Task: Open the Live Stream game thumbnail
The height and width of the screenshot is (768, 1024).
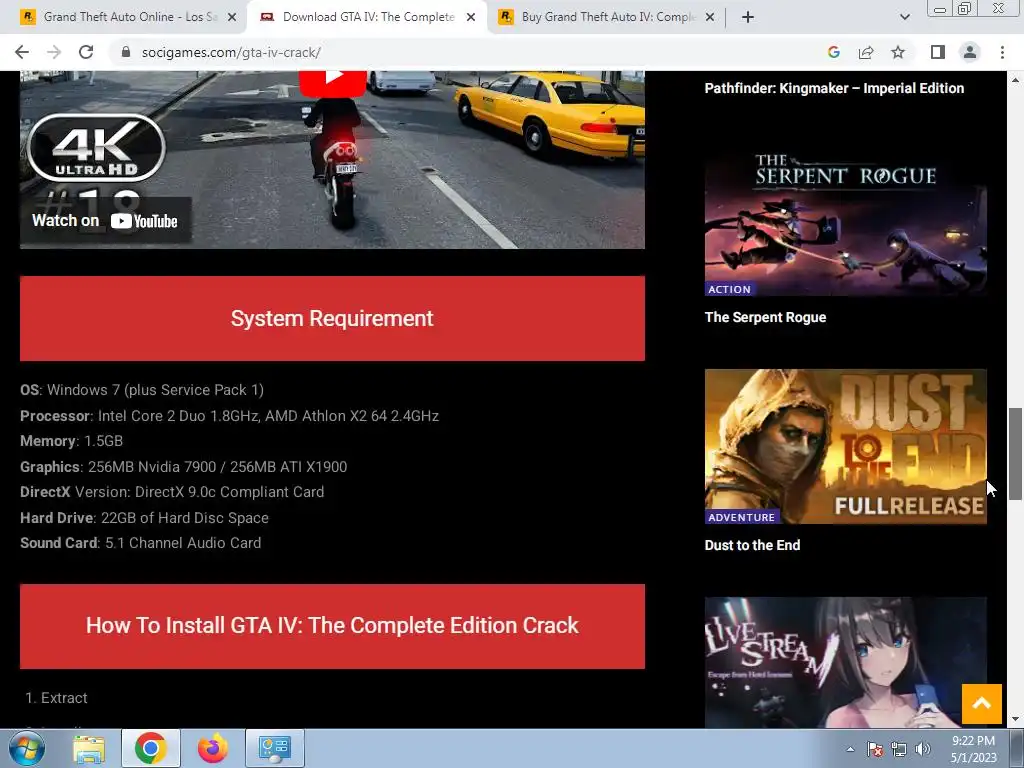Action: [846, 662]
